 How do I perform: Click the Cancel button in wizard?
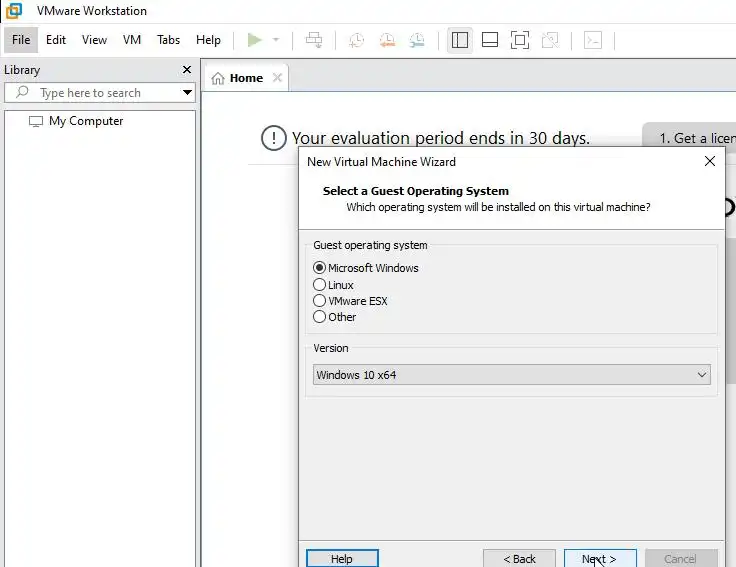681,559
